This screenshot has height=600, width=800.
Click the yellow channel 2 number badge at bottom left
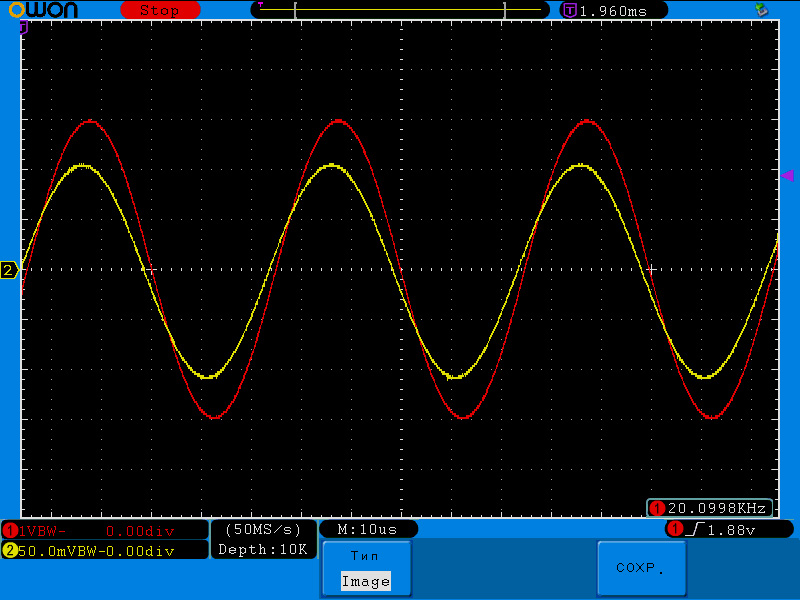(x=10, y=551)
